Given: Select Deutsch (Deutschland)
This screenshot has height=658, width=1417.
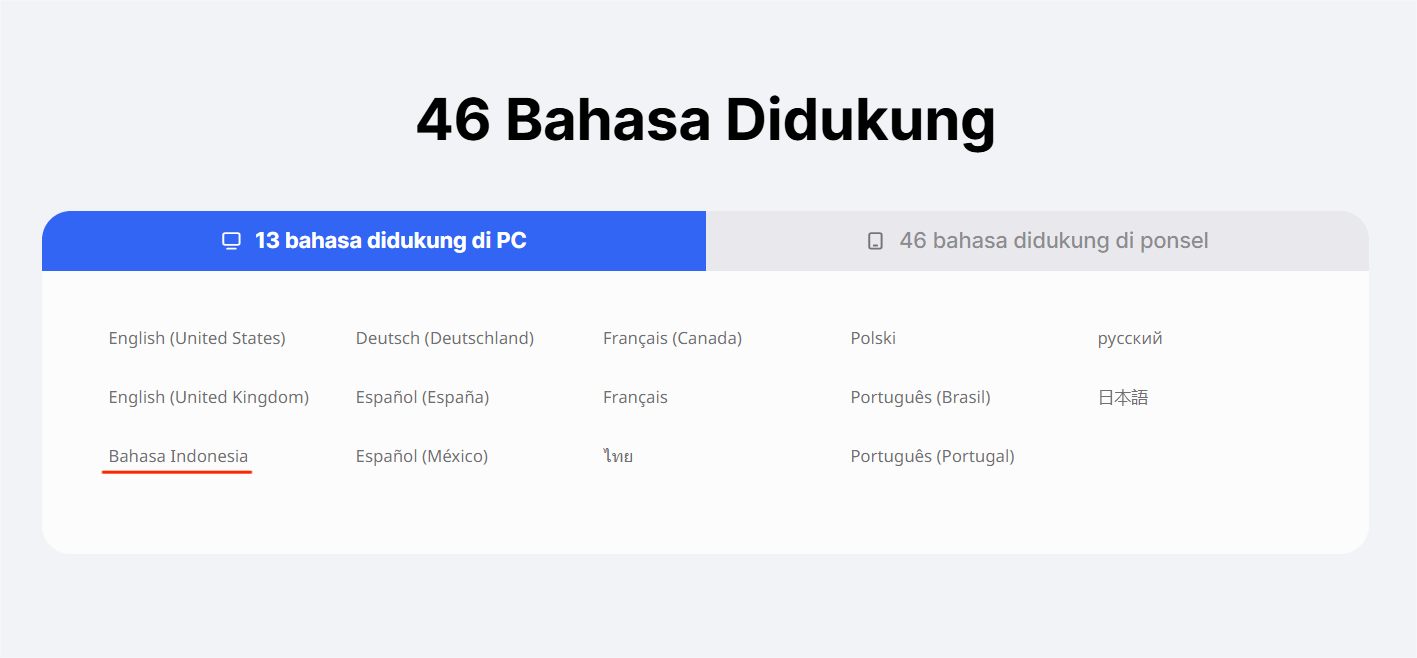Looking at the screenshot, I should click(x=445, y=338).
